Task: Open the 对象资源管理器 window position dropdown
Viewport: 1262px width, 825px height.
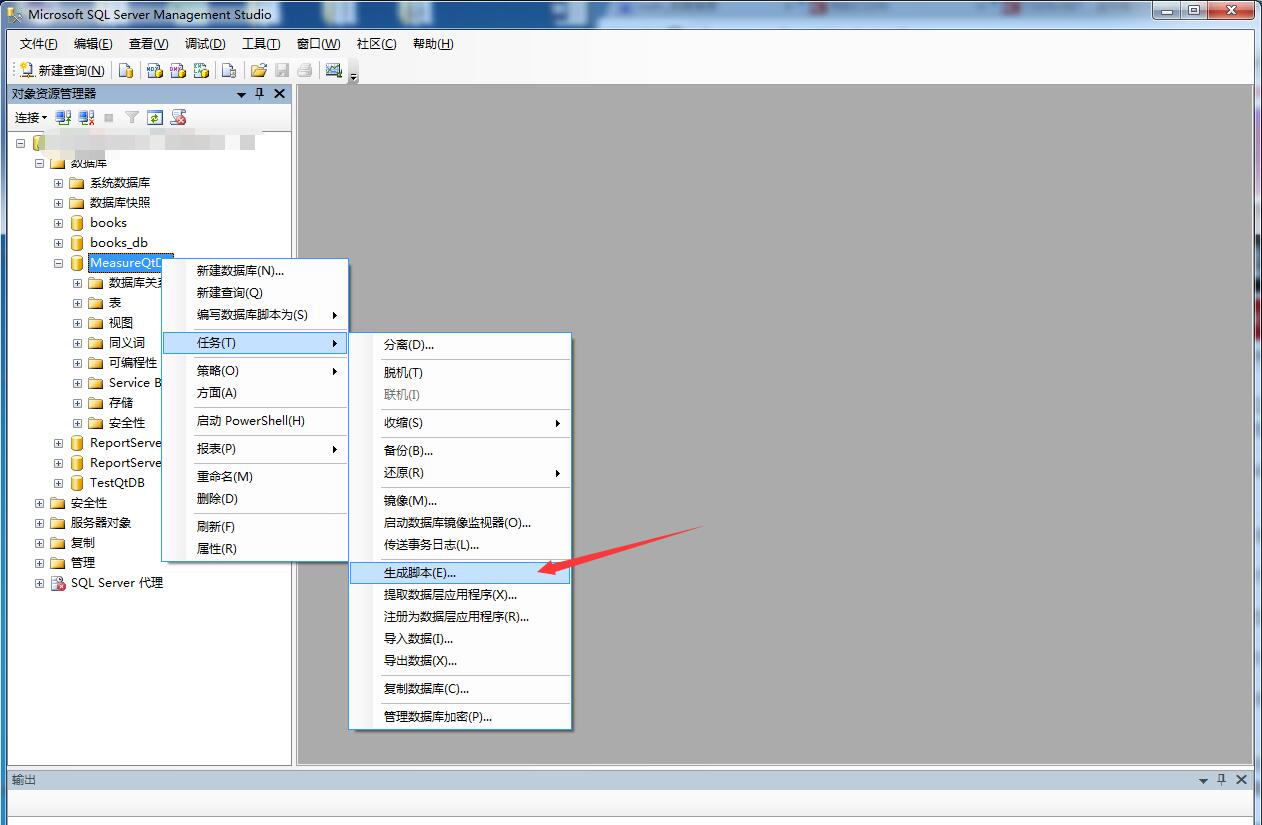Action: [241, 94]
